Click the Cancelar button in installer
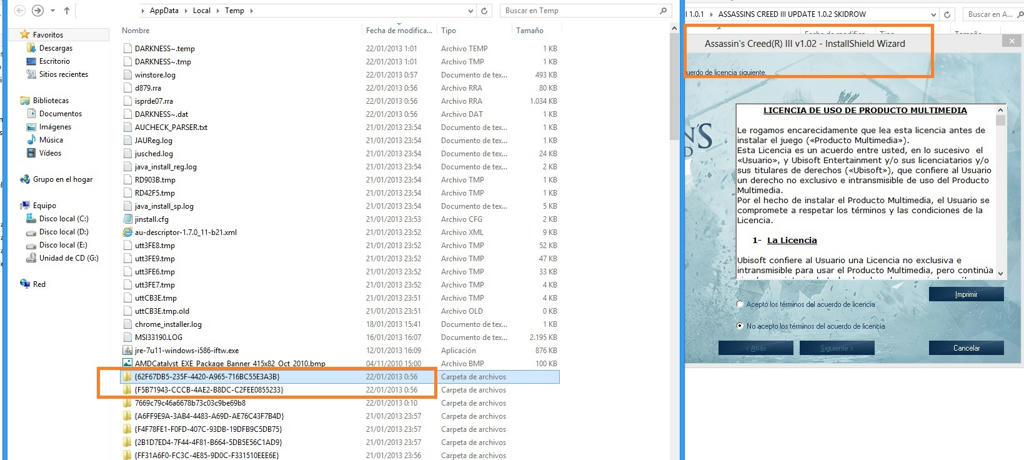Screen dimensions: 1024x460 tap(966, 348)
